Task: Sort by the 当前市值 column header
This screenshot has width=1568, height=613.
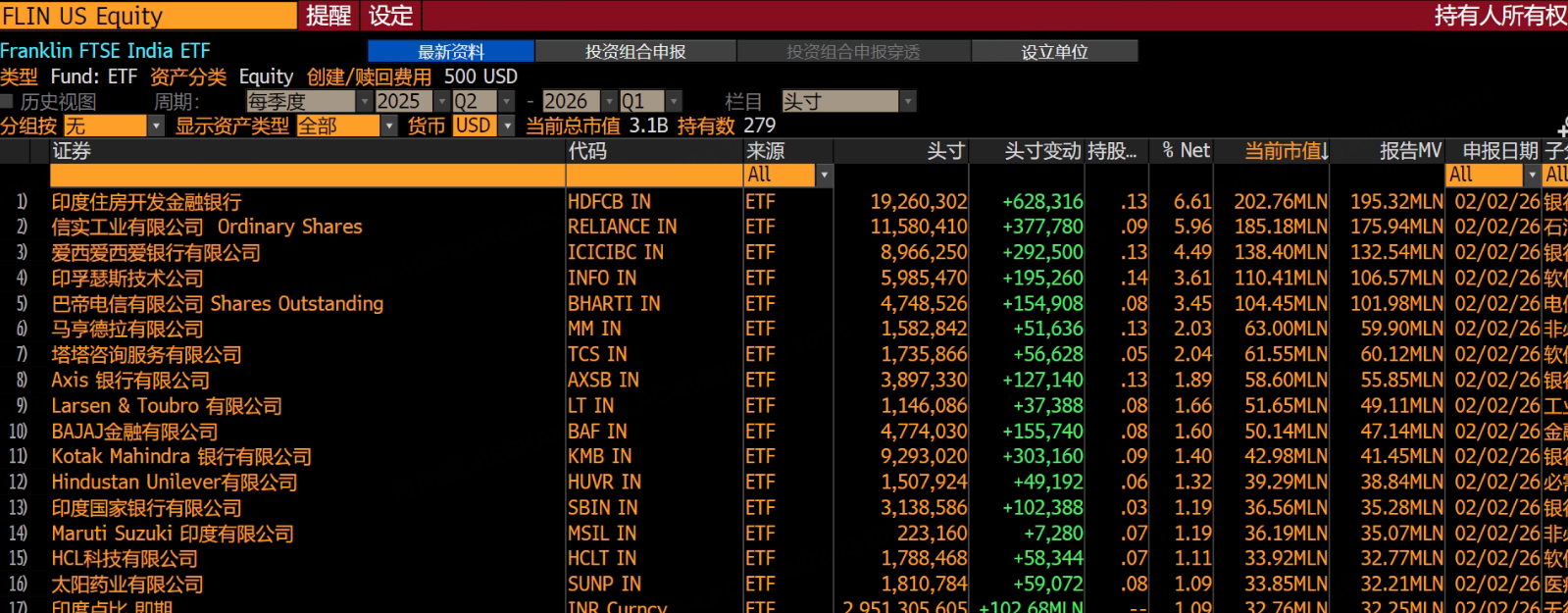Action: pyautogui.click(x=1287, y=151)
